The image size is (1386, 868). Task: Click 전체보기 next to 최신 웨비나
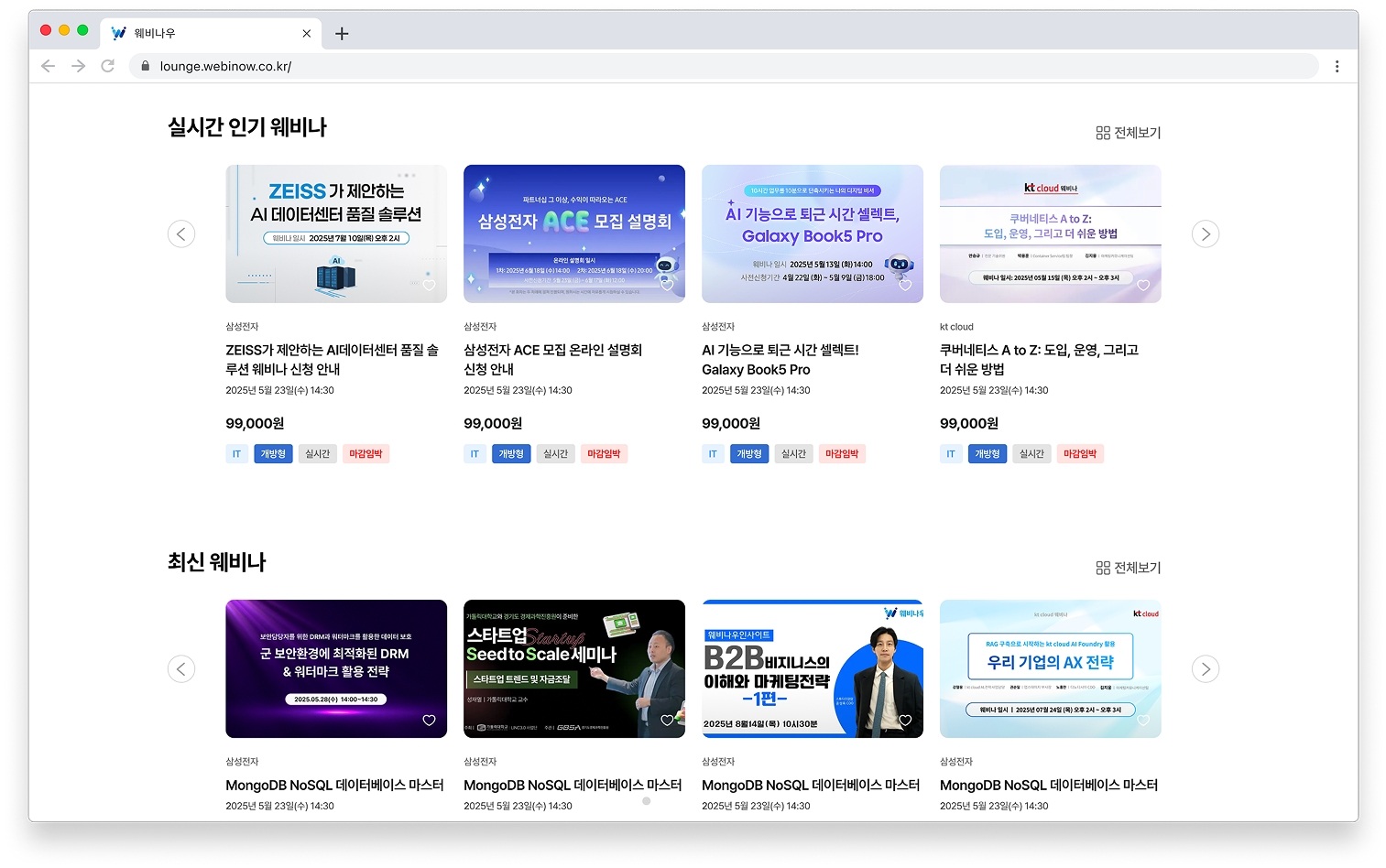[x=1128, y=568]
